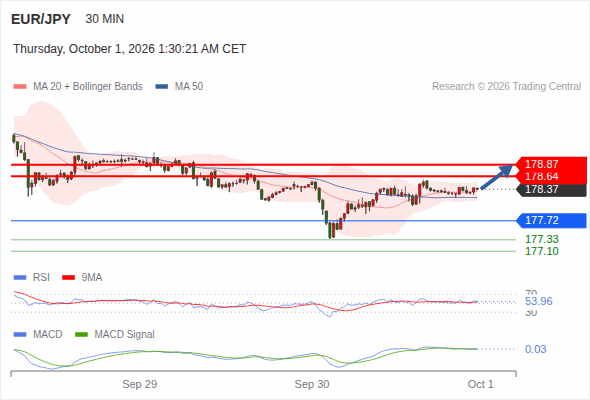
Task: Click the MACD legend label
Action: [48, 335]
